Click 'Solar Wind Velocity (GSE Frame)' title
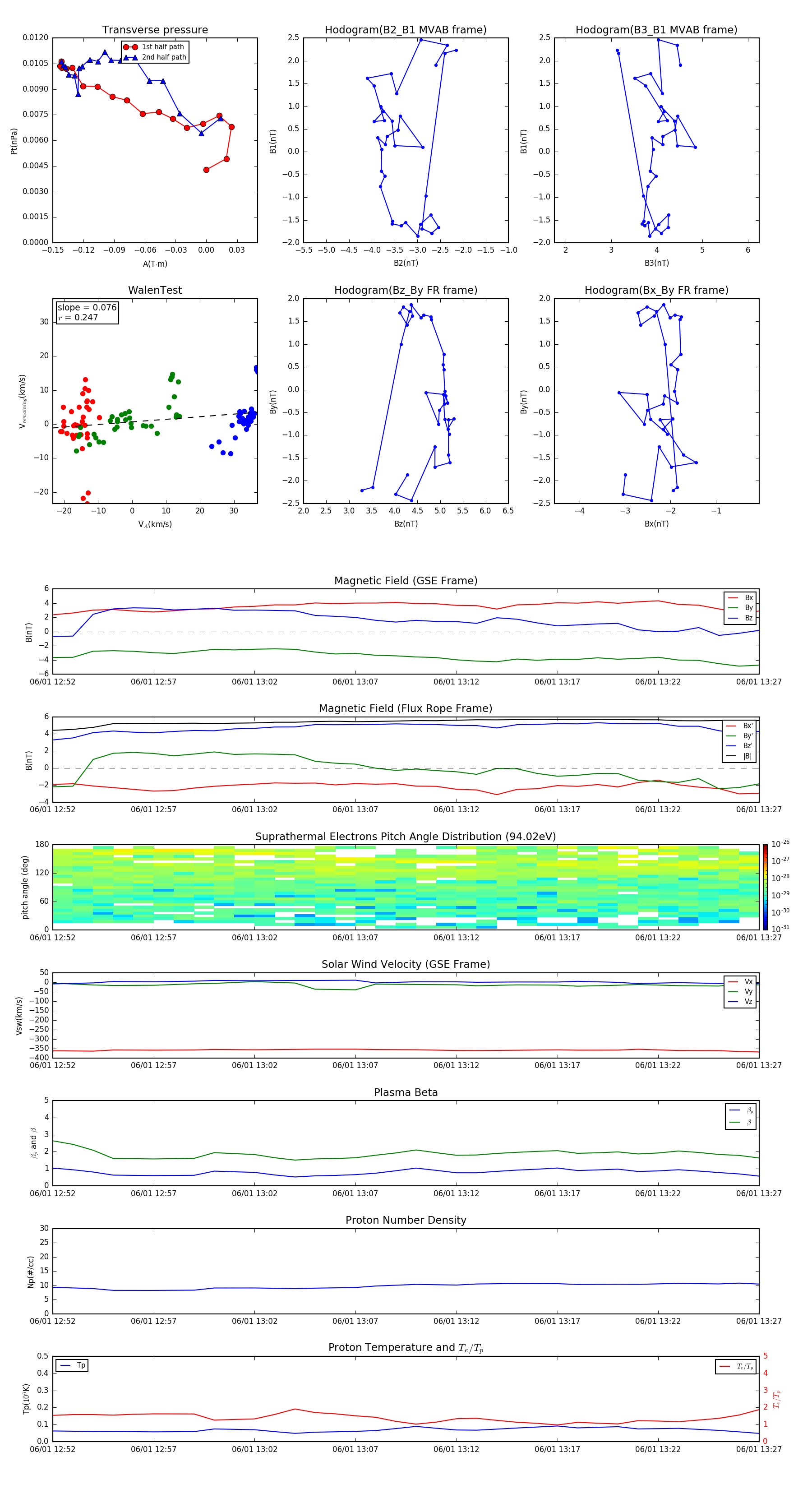 point(406,964)
